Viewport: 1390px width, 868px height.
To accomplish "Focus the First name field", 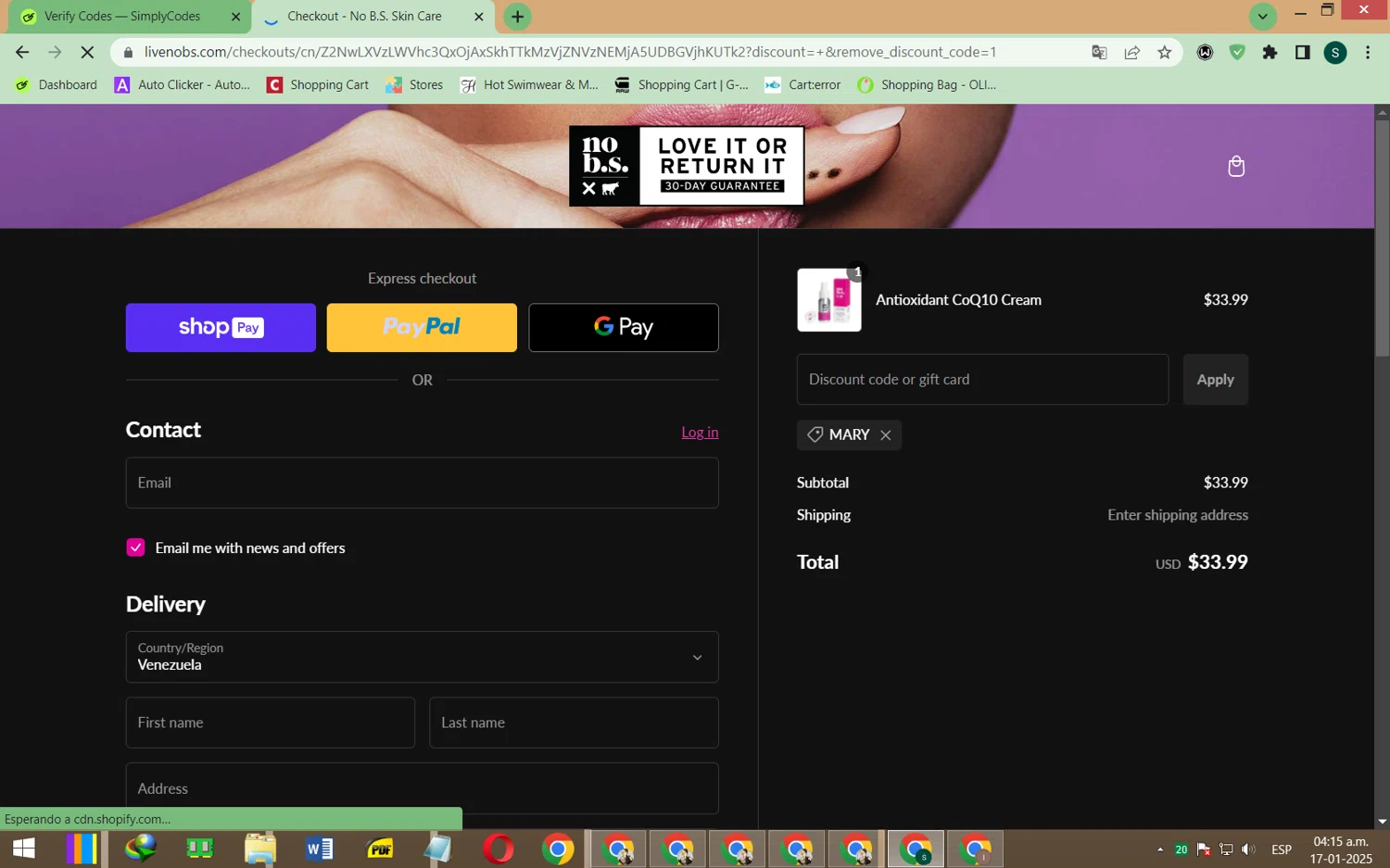I will click(x=270, y=723).
